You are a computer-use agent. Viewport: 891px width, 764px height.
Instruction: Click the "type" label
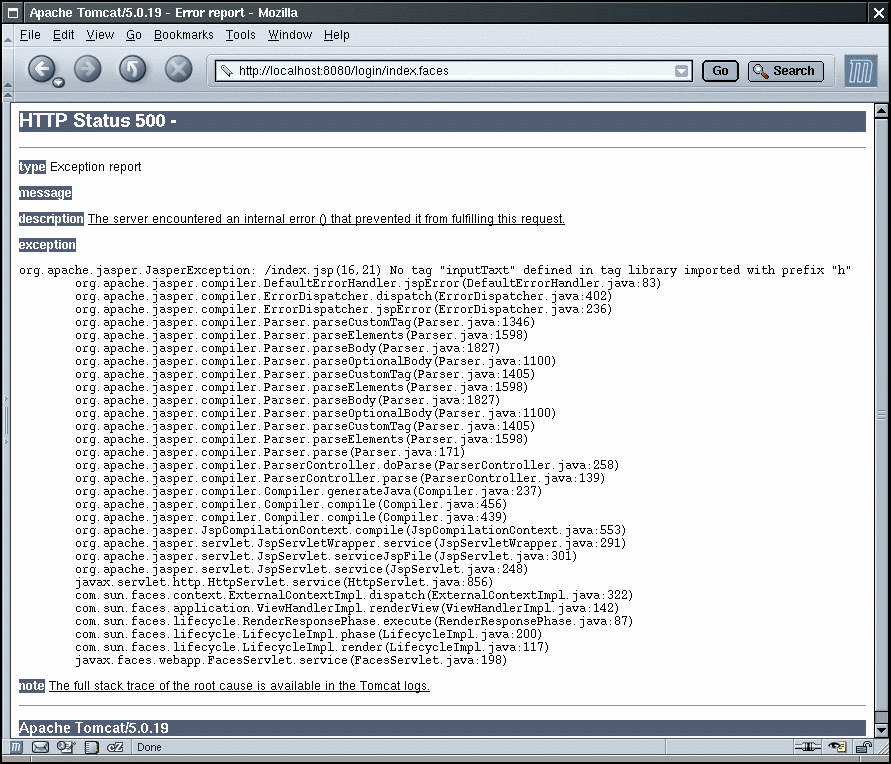pyautogui.click(x=32, y=166)
